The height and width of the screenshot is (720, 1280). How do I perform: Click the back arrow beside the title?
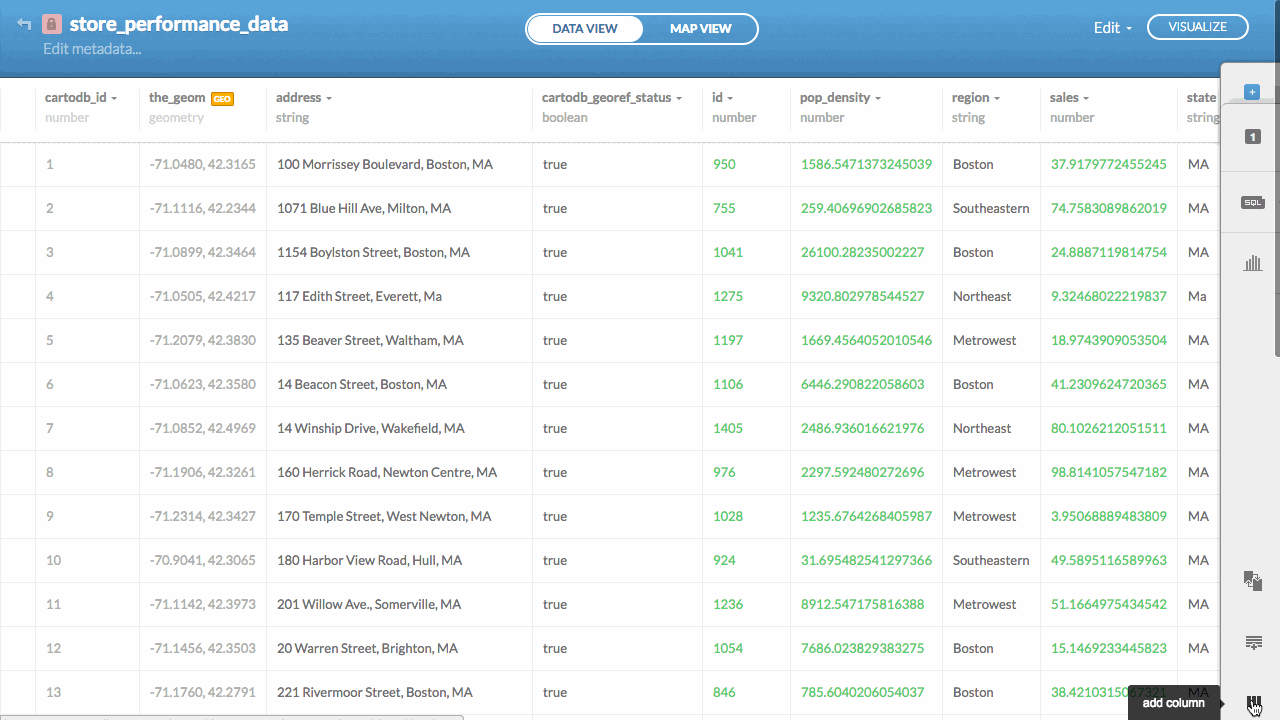point(24,22)
